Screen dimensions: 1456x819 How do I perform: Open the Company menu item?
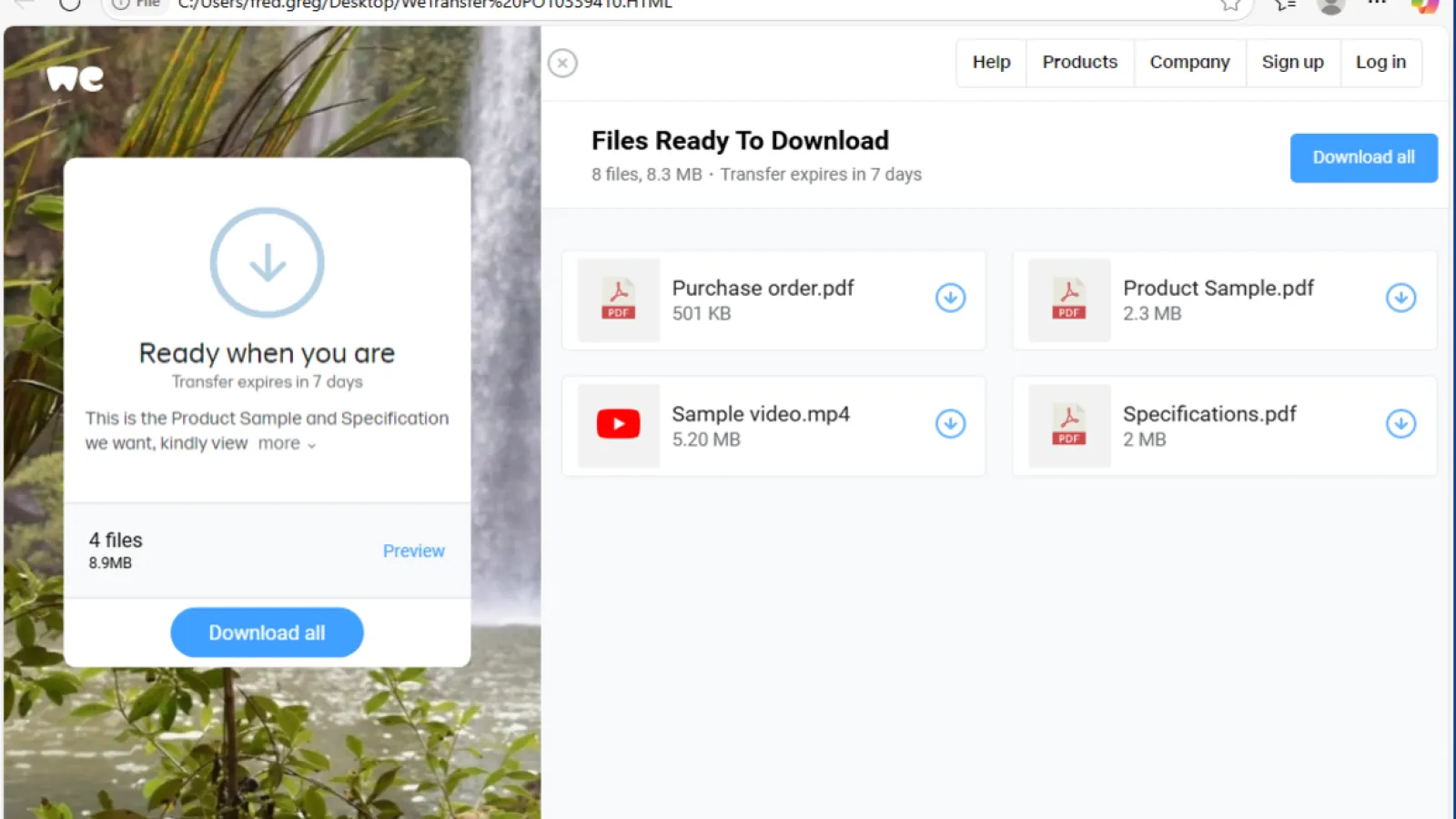(1189, 63)
